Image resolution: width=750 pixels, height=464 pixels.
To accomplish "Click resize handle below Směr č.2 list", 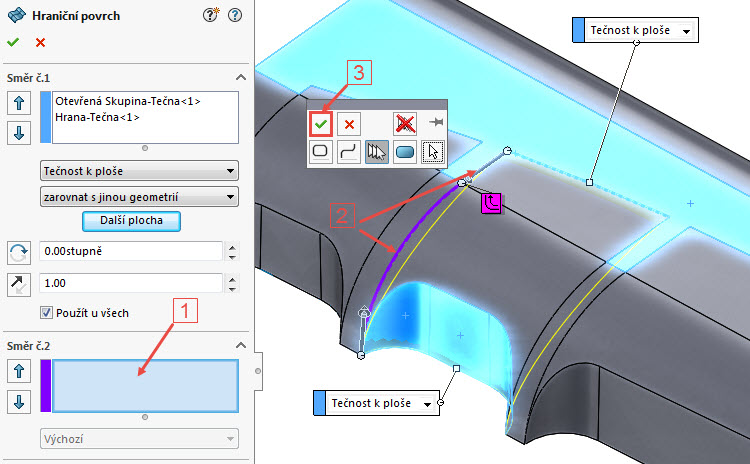I will (x=145, y=417).
